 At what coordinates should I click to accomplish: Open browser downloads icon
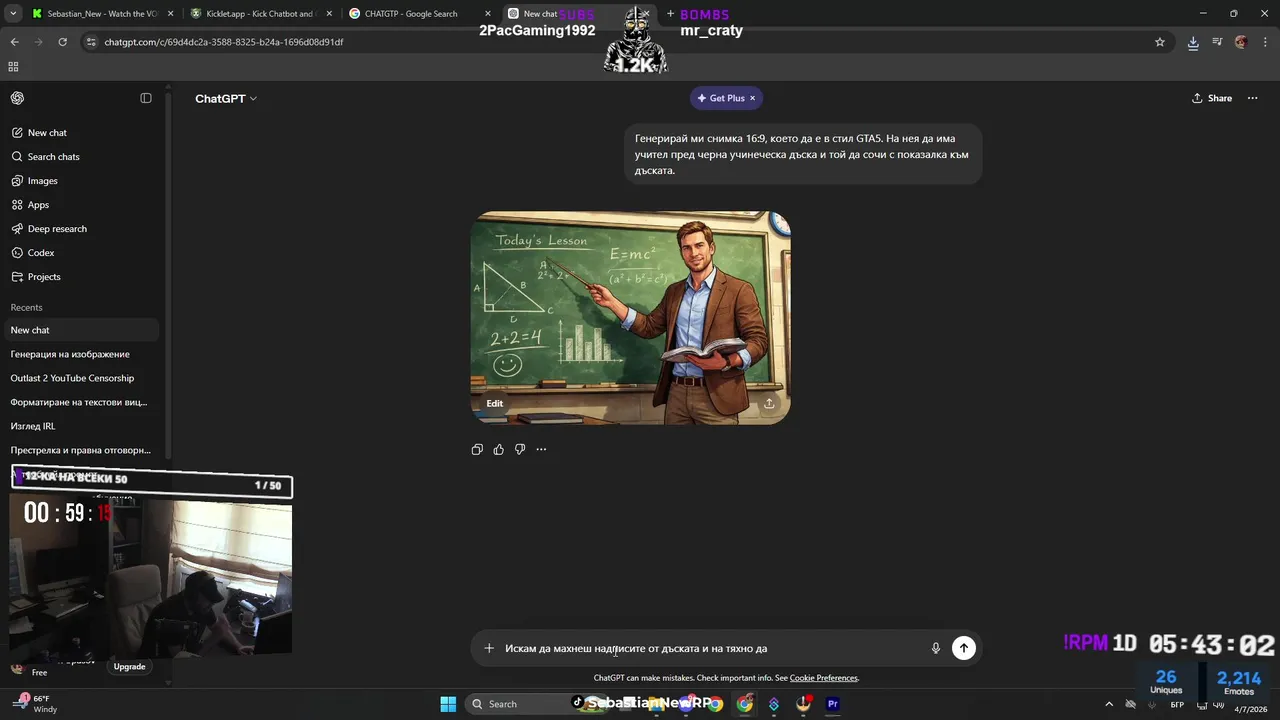[1193, 42]
